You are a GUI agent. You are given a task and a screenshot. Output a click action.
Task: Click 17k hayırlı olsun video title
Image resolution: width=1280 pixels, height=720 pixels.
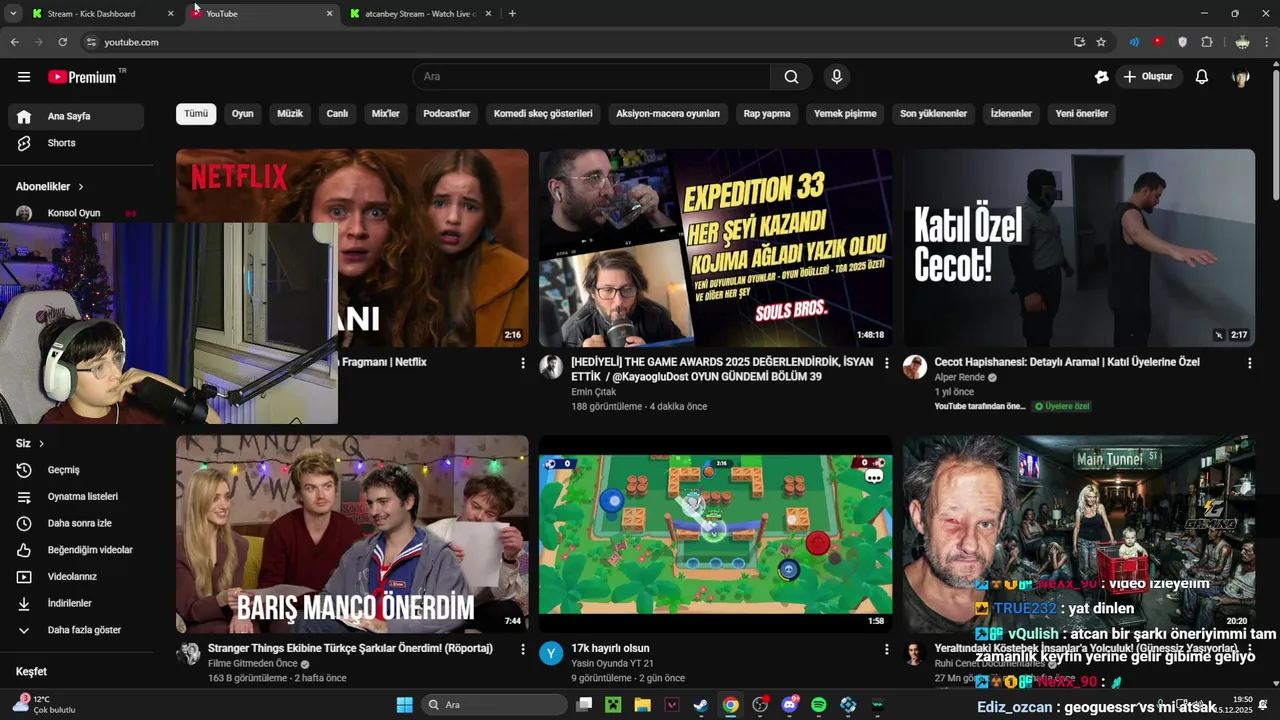610,649
